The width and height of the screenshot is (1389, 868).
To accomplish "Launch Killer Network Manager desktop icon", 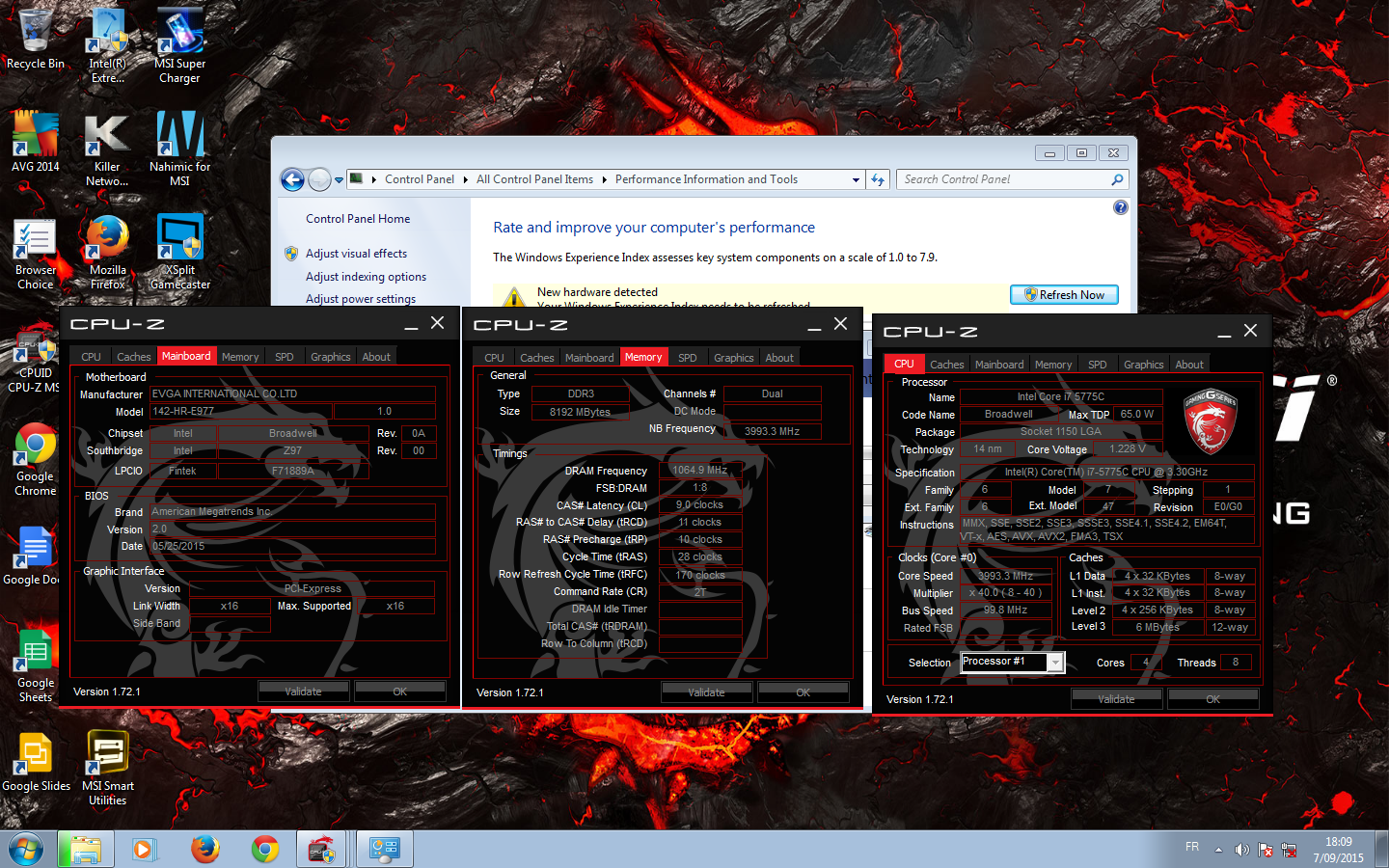I will point(107,138).
